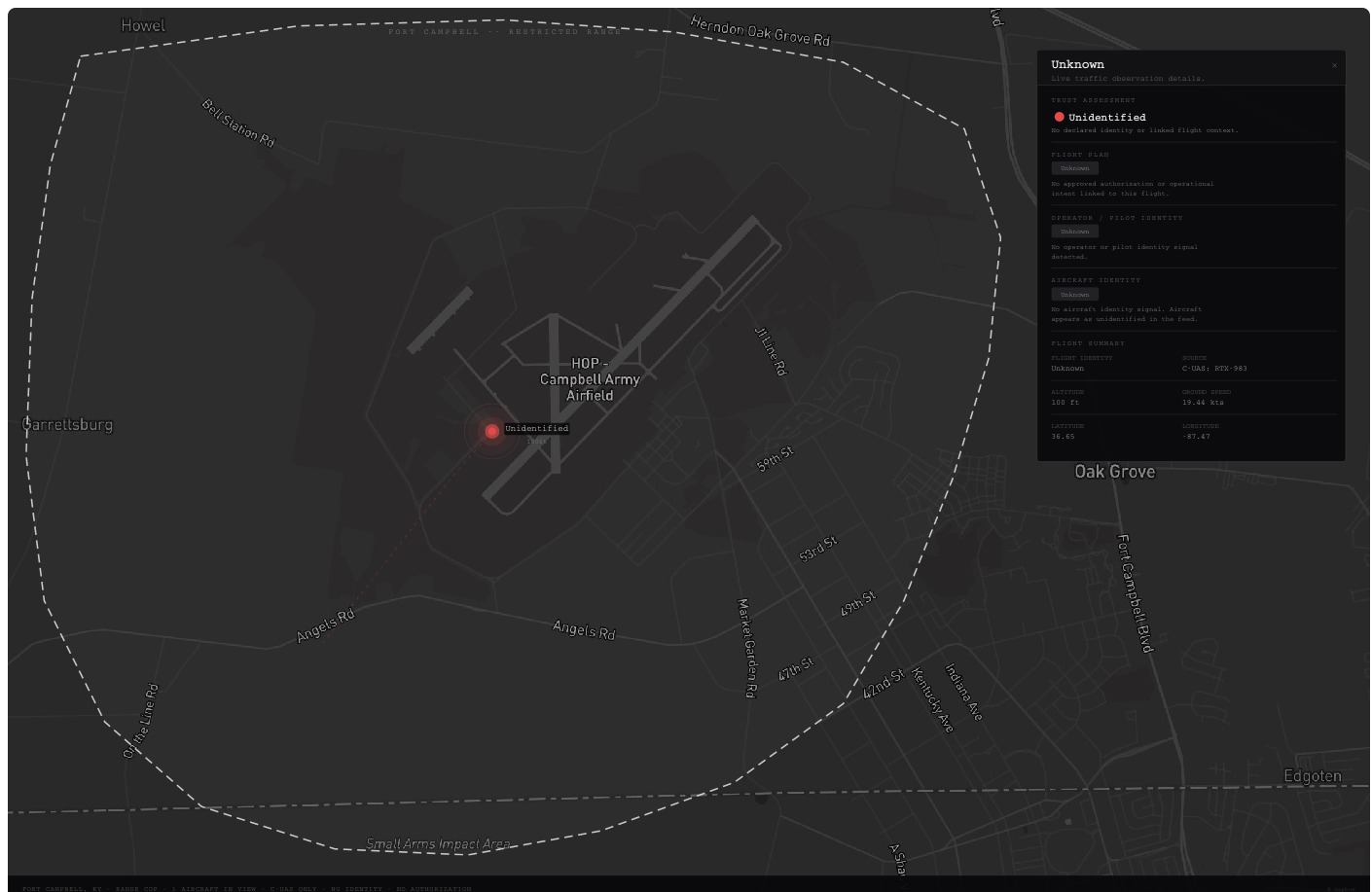Screen dimensions: 1372x892
Task: Click the 'FLIGHT SUMMARY' section heading
Action: [1088, 343]
